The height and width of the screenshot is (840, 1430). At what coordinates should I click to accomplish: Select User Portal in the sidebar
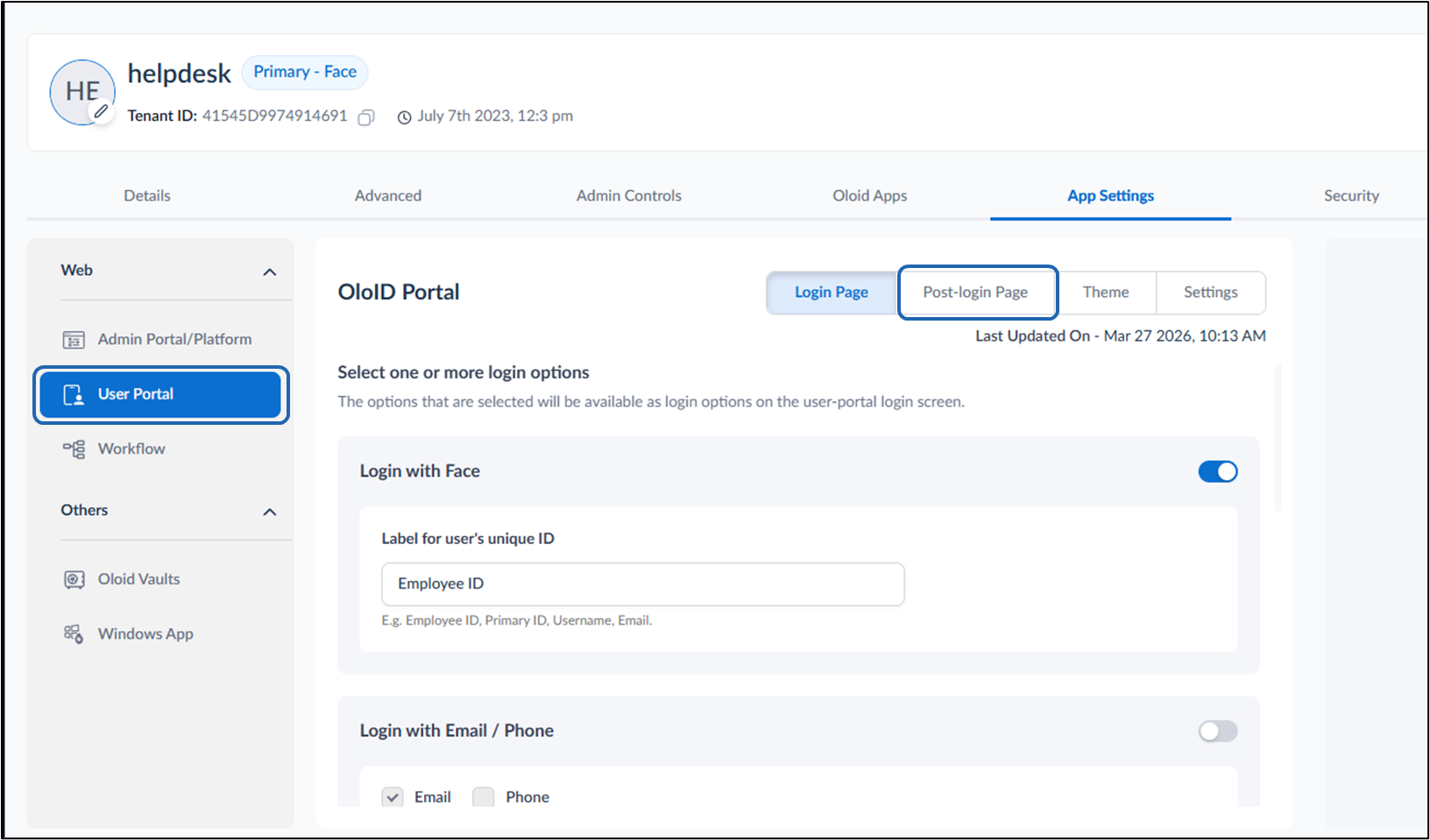pyautogui.click(x=161, y=395)
